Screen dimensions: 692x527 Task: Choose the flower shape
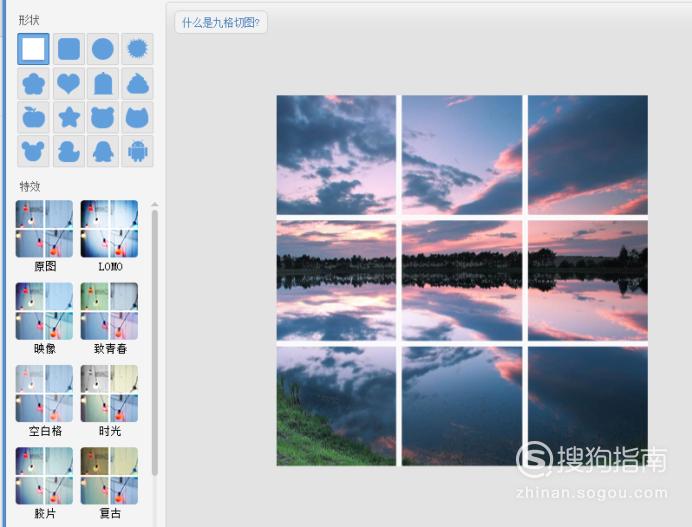[x=34, y=83]
